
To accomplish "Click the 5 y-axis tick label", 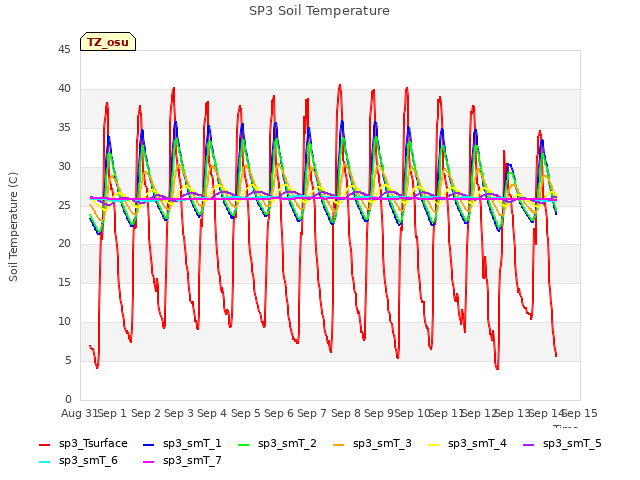I will (68, 360).
